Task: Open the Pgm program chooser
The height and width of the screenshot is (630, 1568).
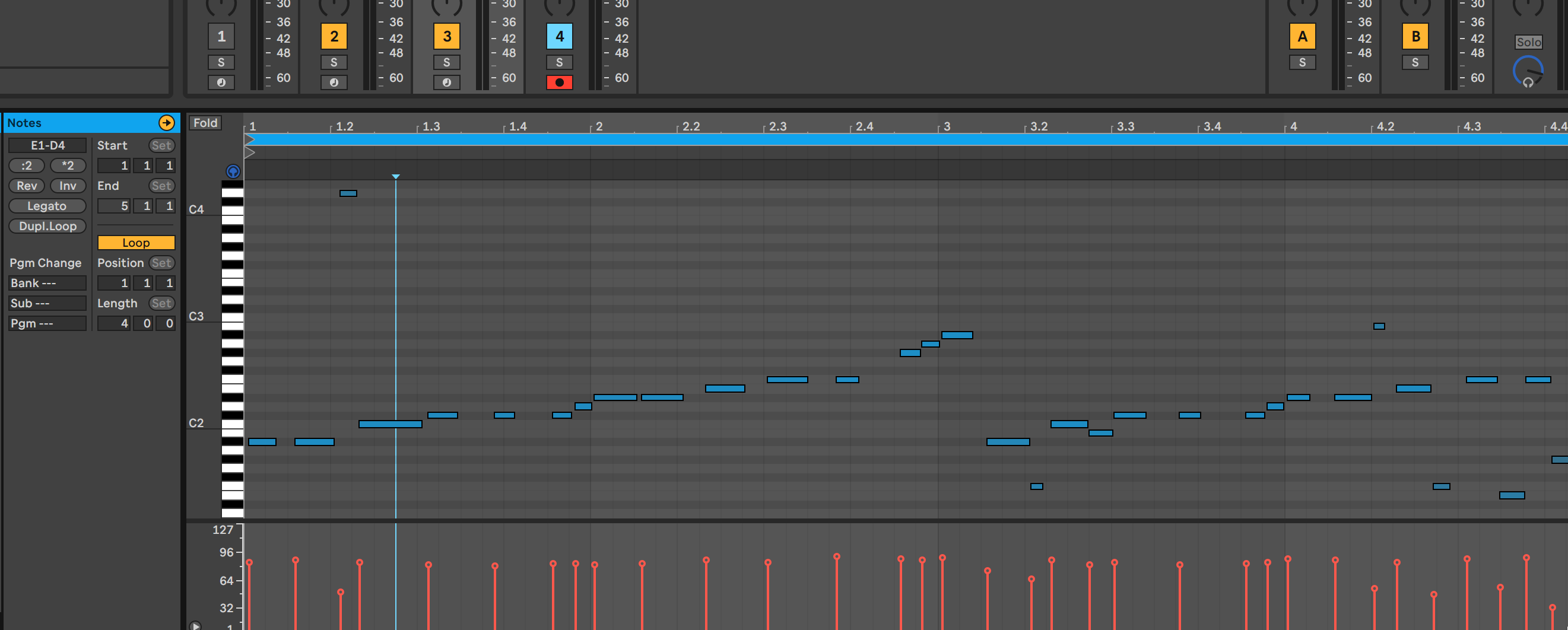Action: pyautogui.click(x=47, y=323)
